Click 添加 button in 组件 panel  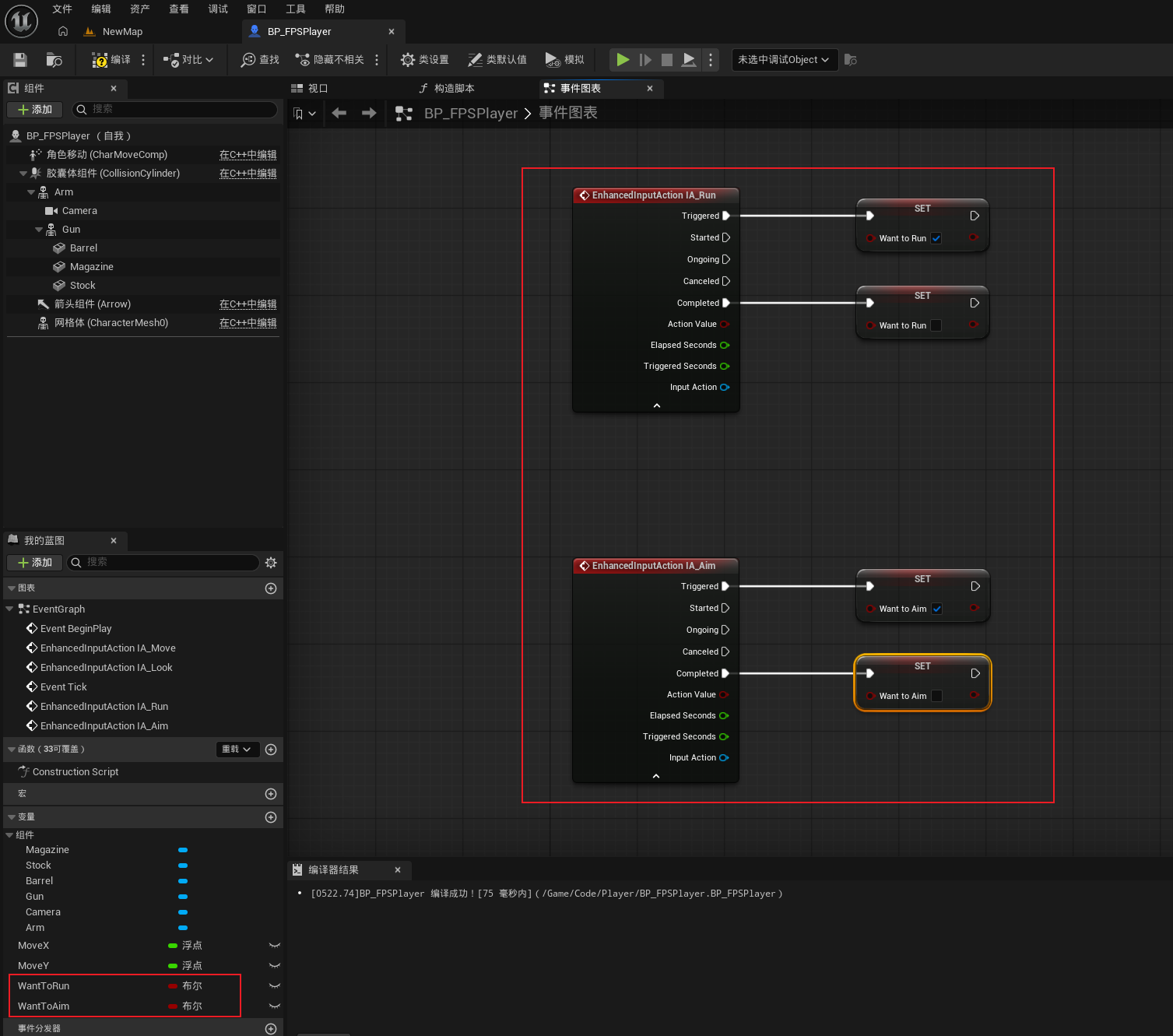35,110
